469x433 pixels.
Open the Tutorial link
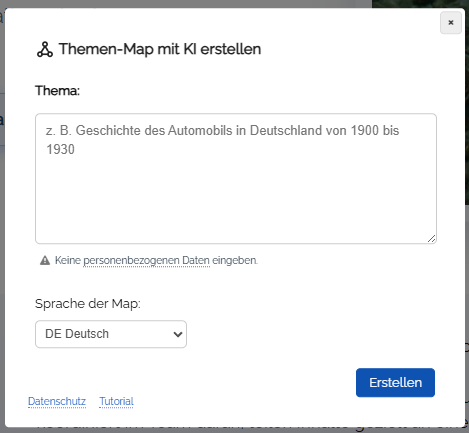tap(116, 401)
